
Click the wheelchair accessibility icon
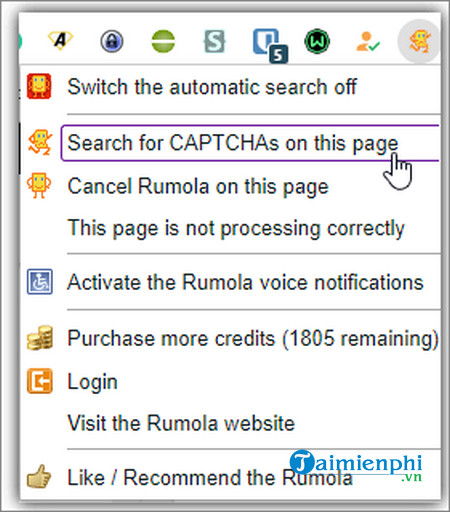pyautogui.click(x=40, y=282)
